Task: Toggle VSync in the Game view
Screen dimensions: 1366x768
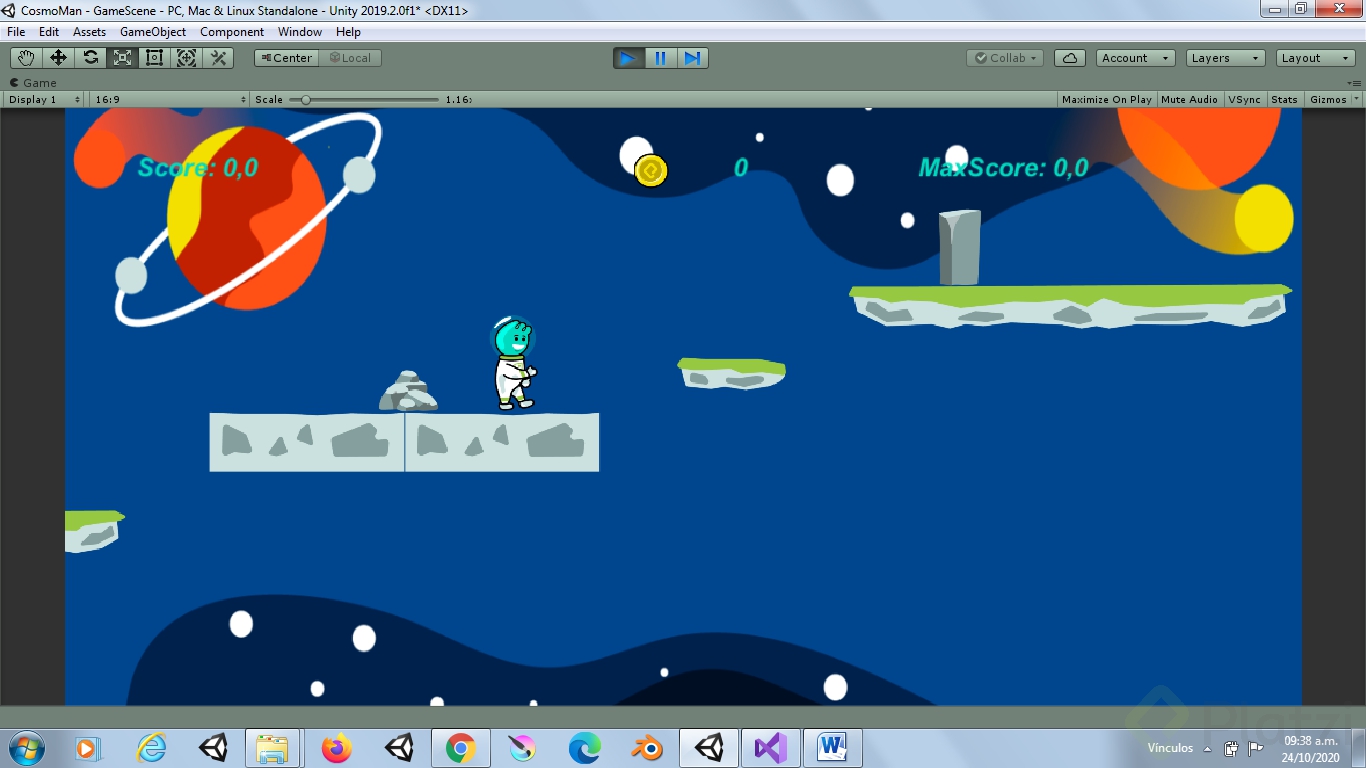Action: click(x=1245, y=99)
